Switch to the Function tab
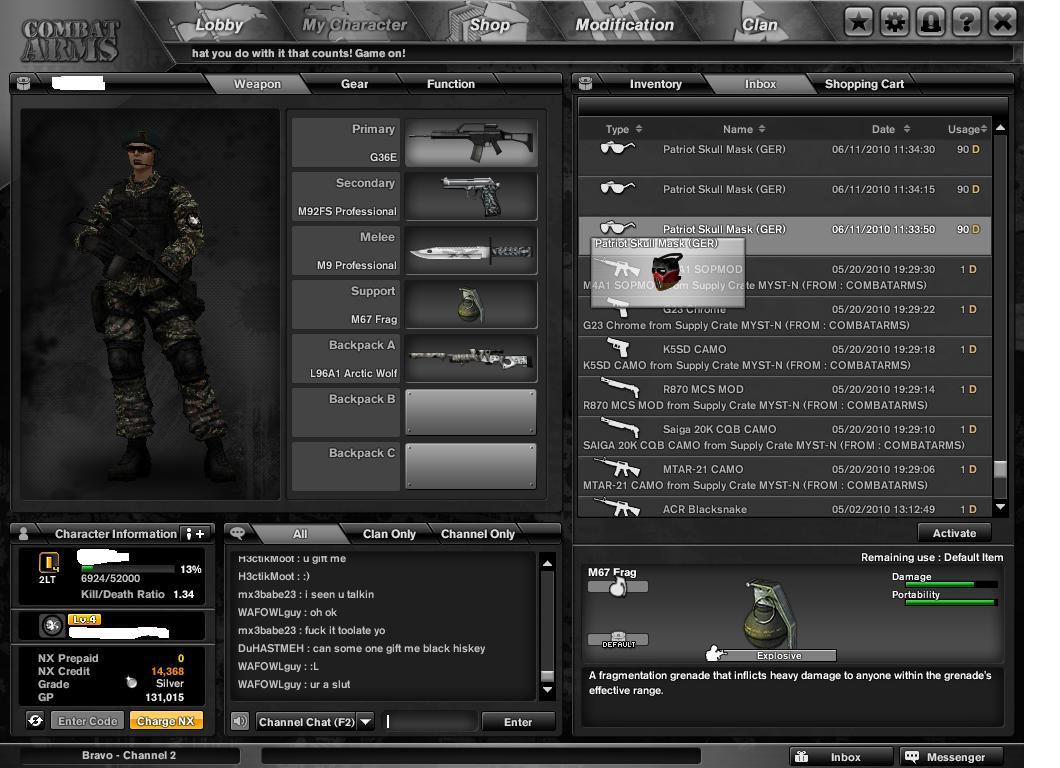Image resolution: width=1060 pixels, height=768 pixels. click(450, 84)
